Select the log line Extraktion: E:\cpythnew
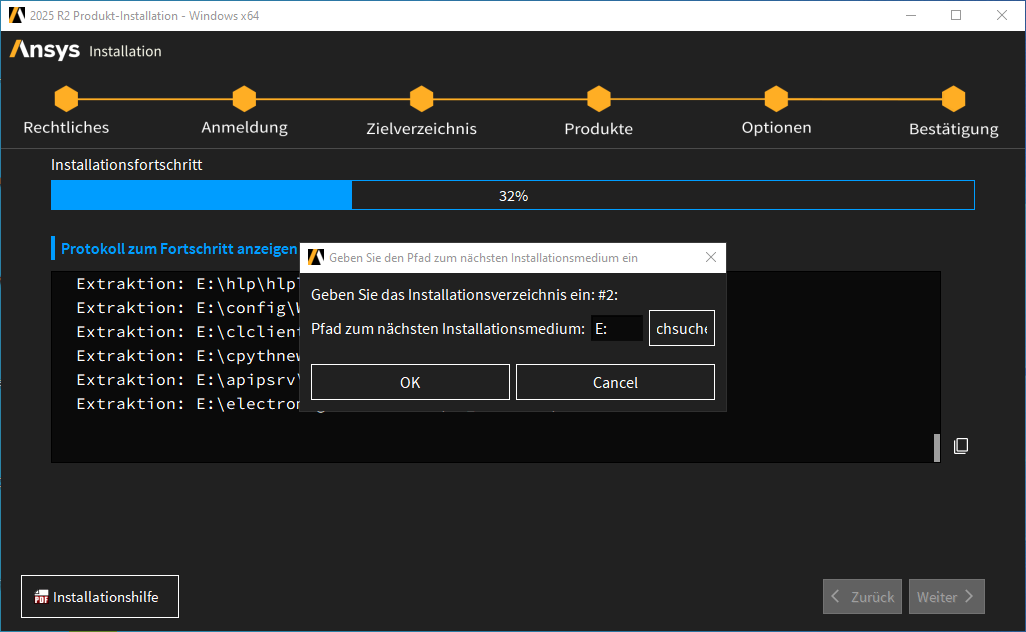The image size is (1026, 632). point(188,355)
